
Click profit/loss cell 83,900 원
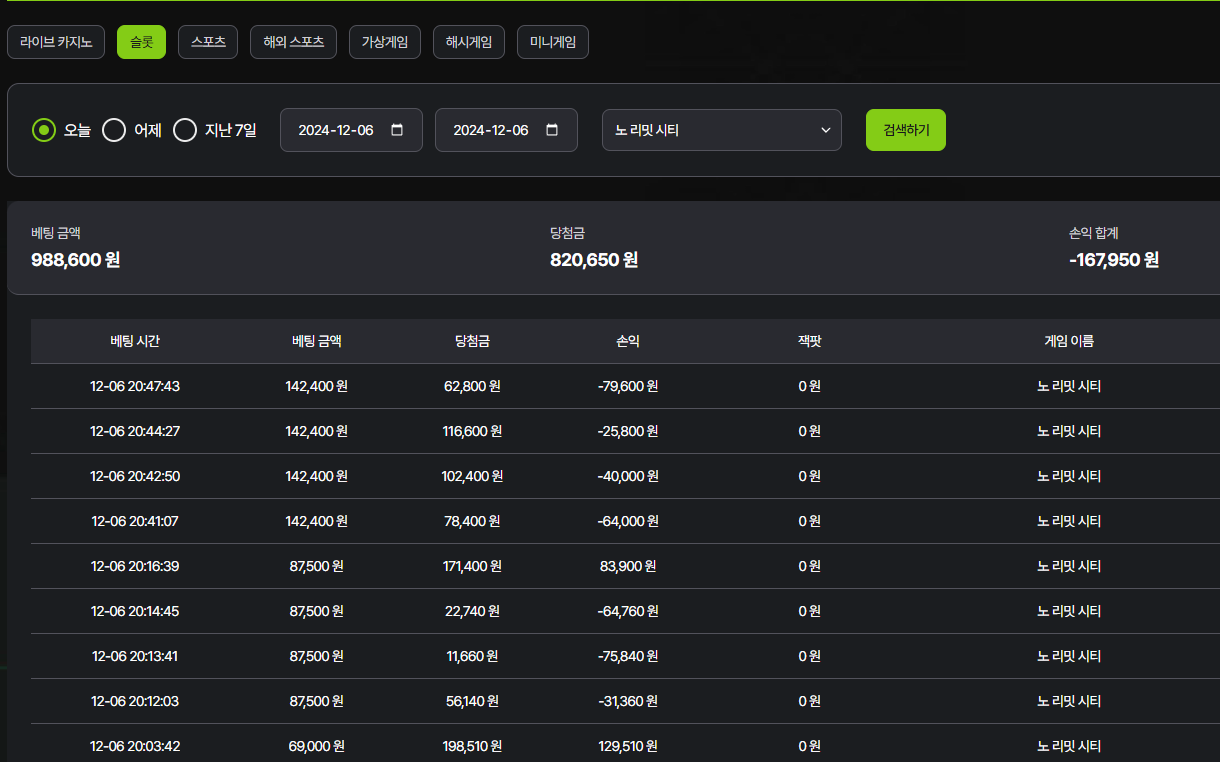click(628, 566)
